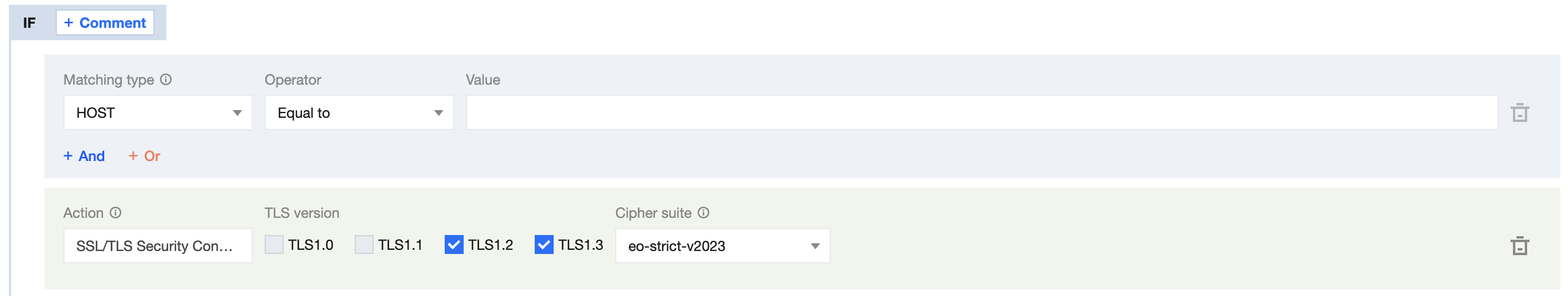Click the Value input field
1568x296 pixels.
[x=981, y=112]
